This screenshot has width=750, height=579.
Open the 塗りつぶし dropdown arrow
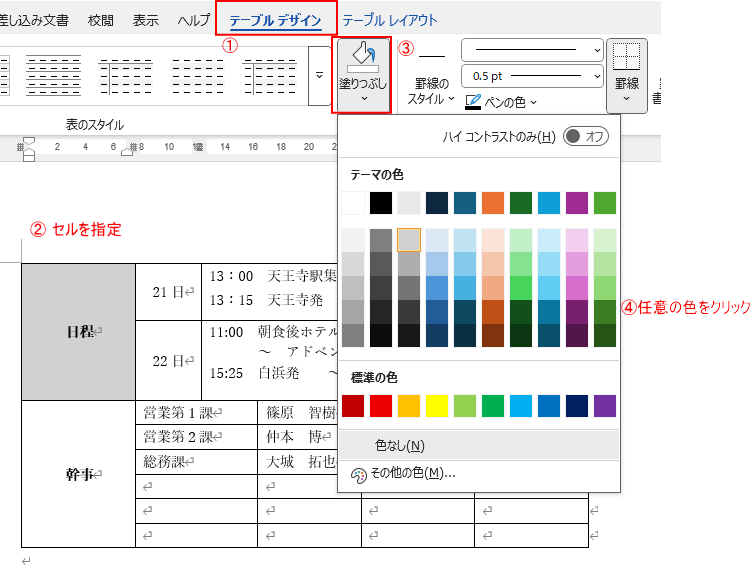pos(364,99)
